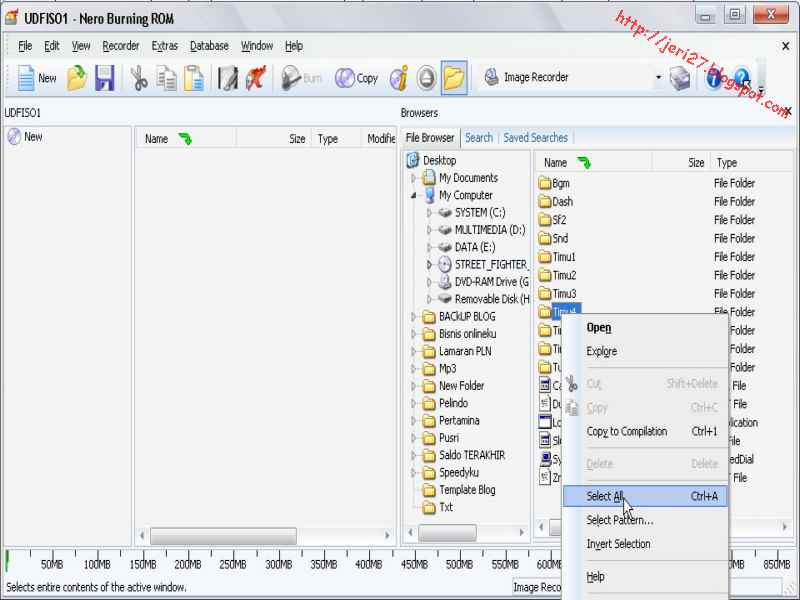The height and width of the screenshot is (600, 800).
Task: Select the New disc icon in compilation tree
Action: pos(14,137)
